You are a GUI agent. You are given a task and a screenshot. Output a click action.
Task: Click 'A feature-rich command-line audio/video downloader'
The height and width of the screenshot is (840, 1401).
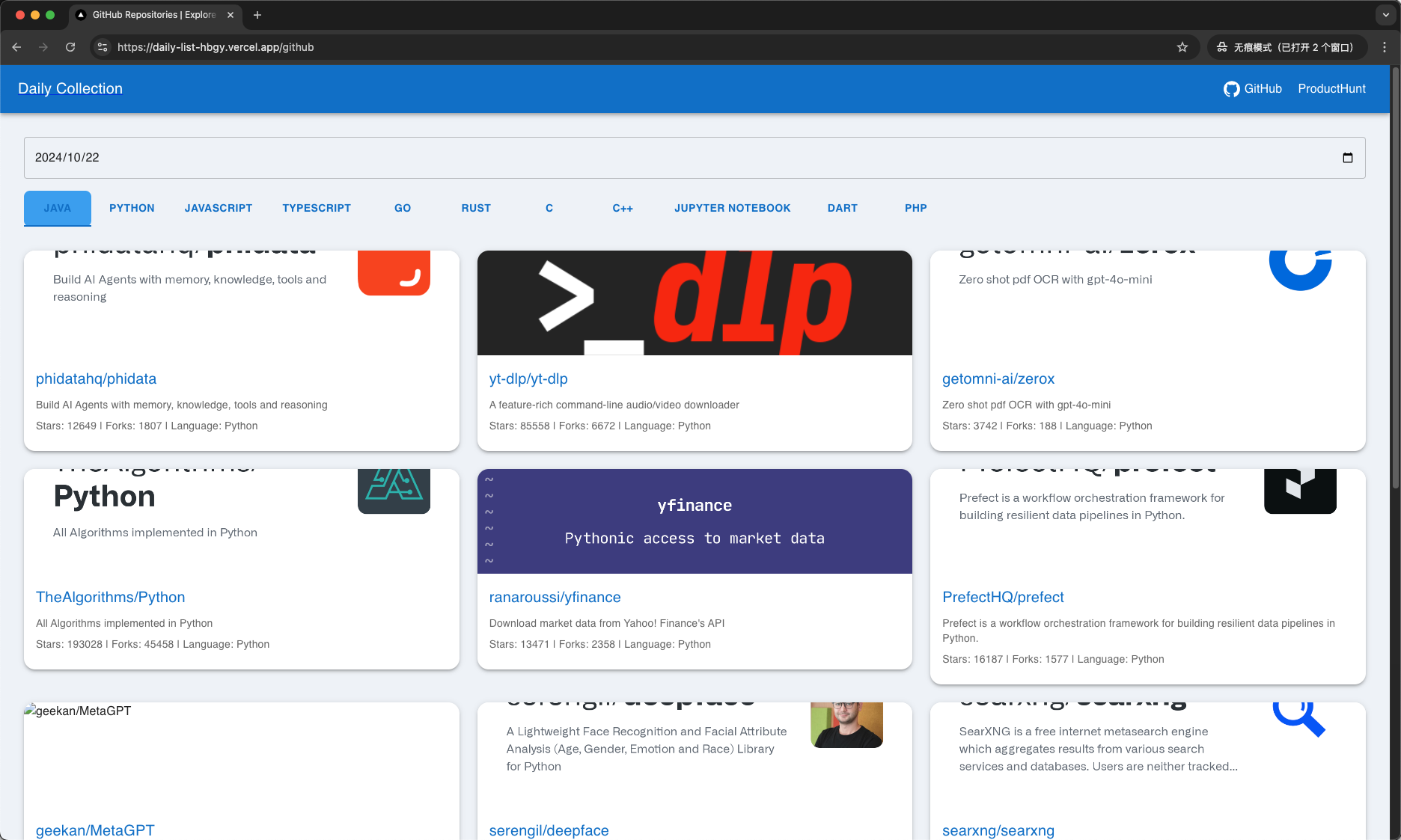614,405
